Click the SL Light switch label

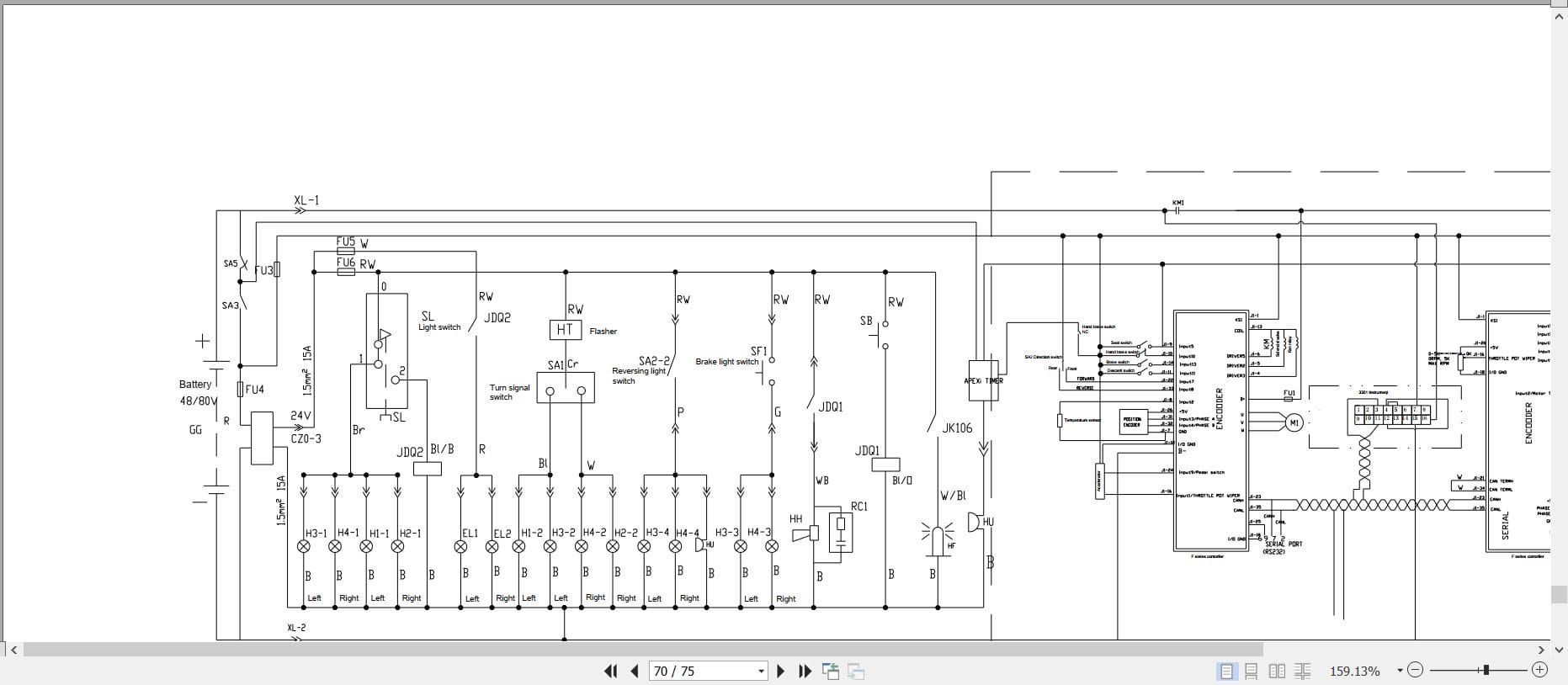pos(439,321)
